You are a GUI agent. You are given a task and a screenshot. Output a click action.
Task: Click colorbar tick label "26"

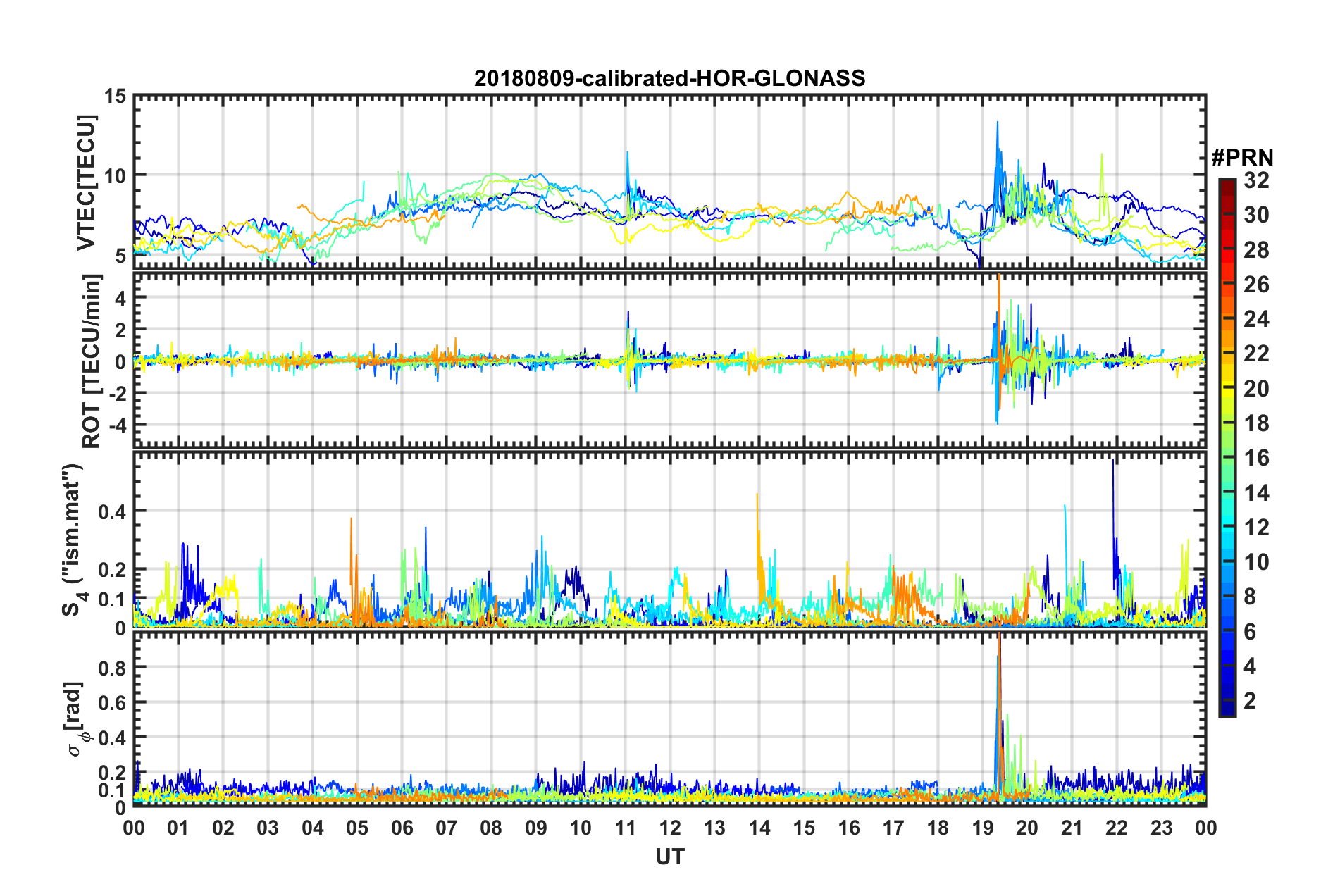[x=1256, y=285]
